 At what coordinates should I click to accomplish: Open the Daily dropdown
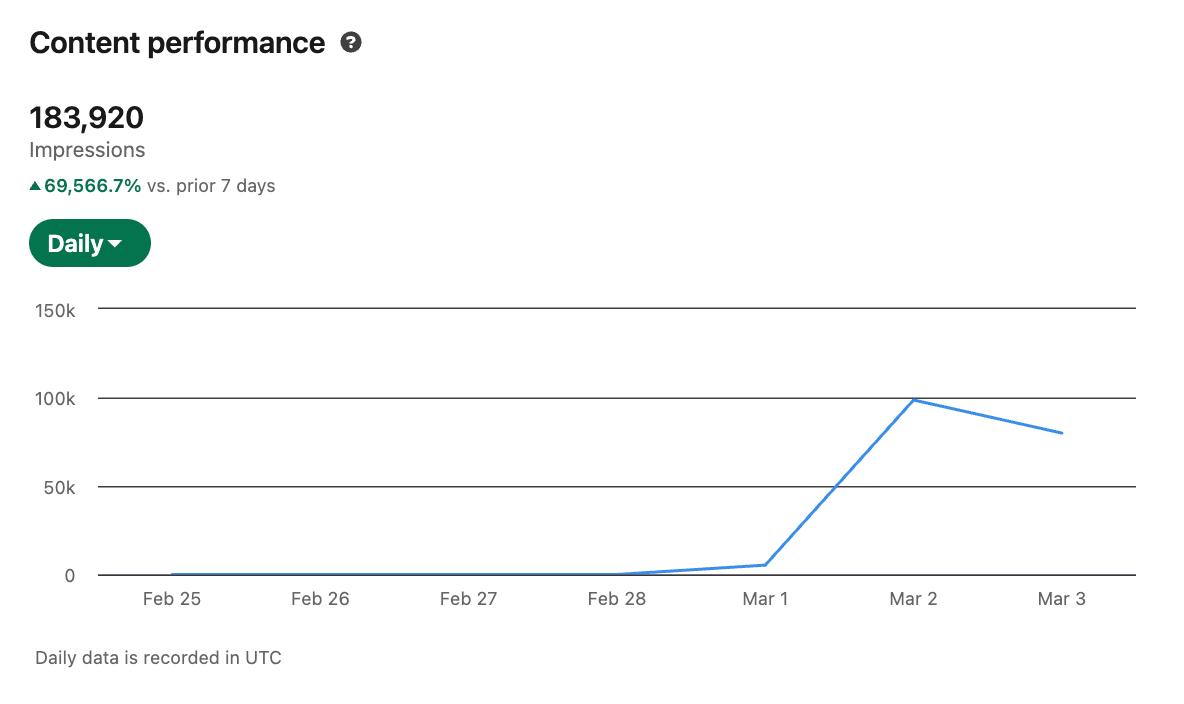[x=90, y=243]
